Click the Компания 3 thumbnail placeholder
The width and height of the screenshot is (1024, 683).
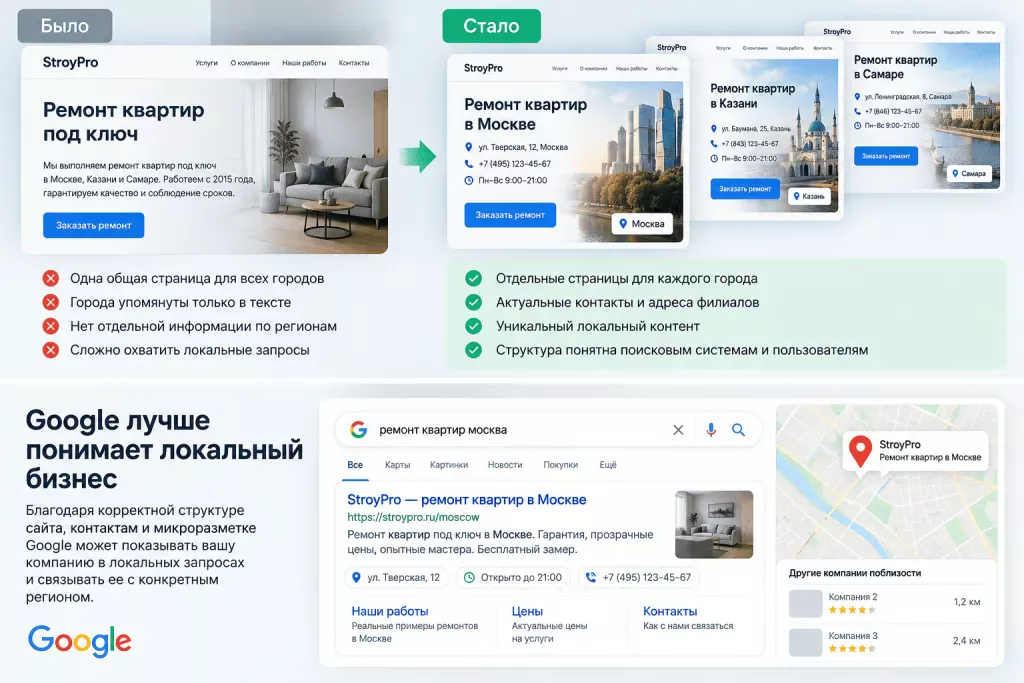[x=805, y=643]
